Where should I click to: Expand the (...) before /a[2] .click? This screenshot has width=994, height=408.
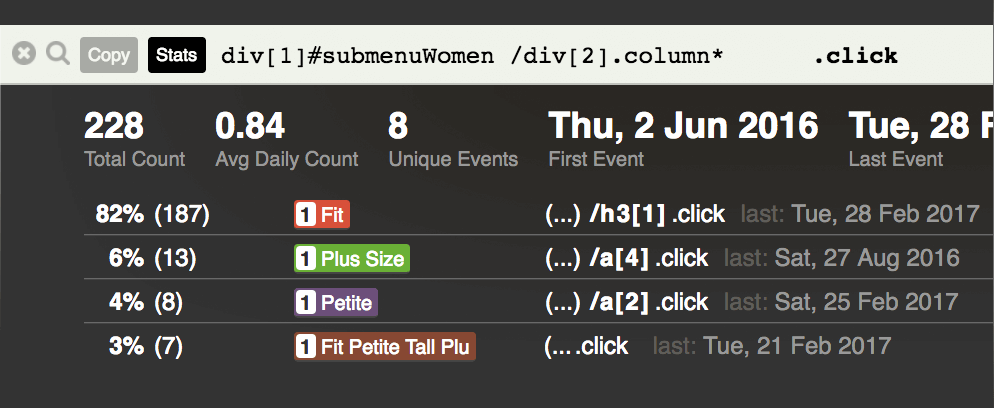coord(563,302)
